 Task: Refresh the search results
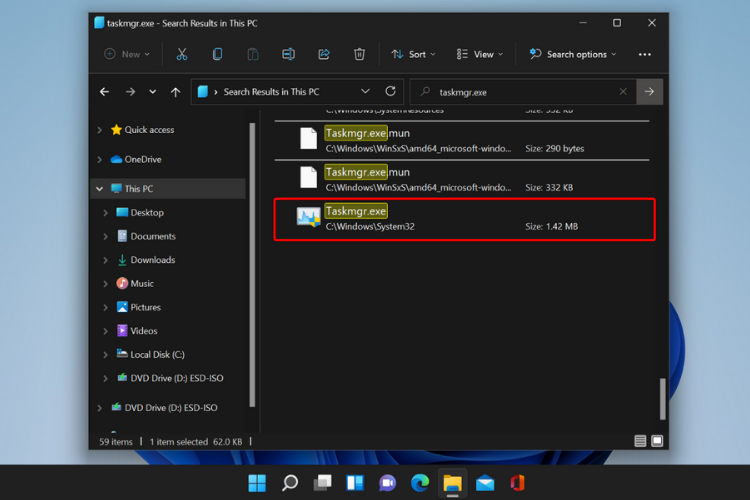coord(390,91)
